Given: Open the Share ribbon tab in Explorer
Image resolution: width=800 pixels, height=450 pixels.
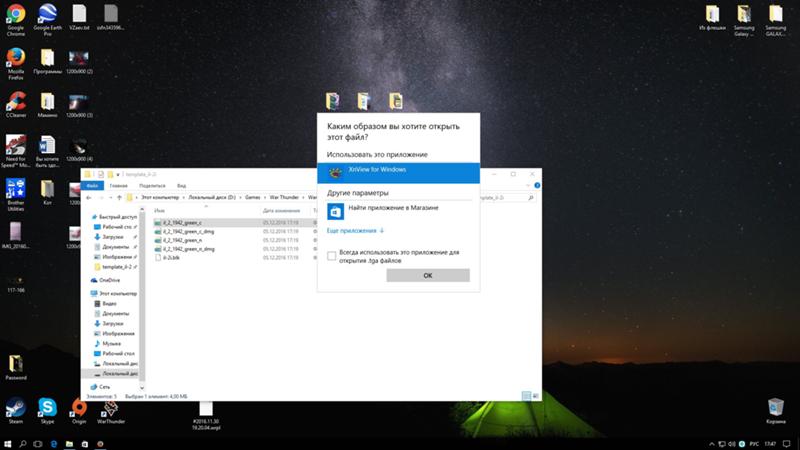Looking at the screenshot, I should 152,186.
